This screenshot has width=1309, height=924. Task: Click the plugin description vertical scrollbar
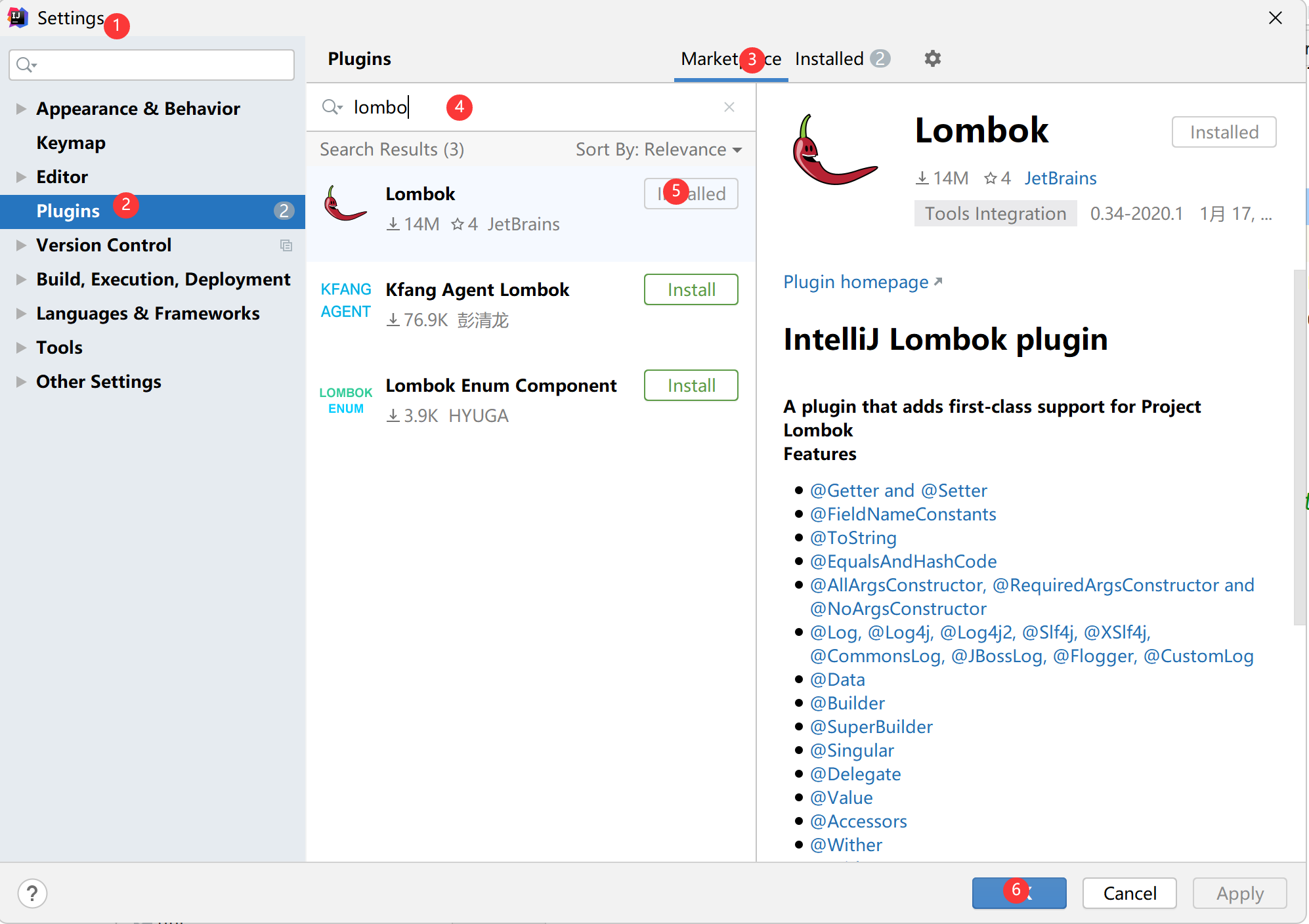tap(1299, 446)
